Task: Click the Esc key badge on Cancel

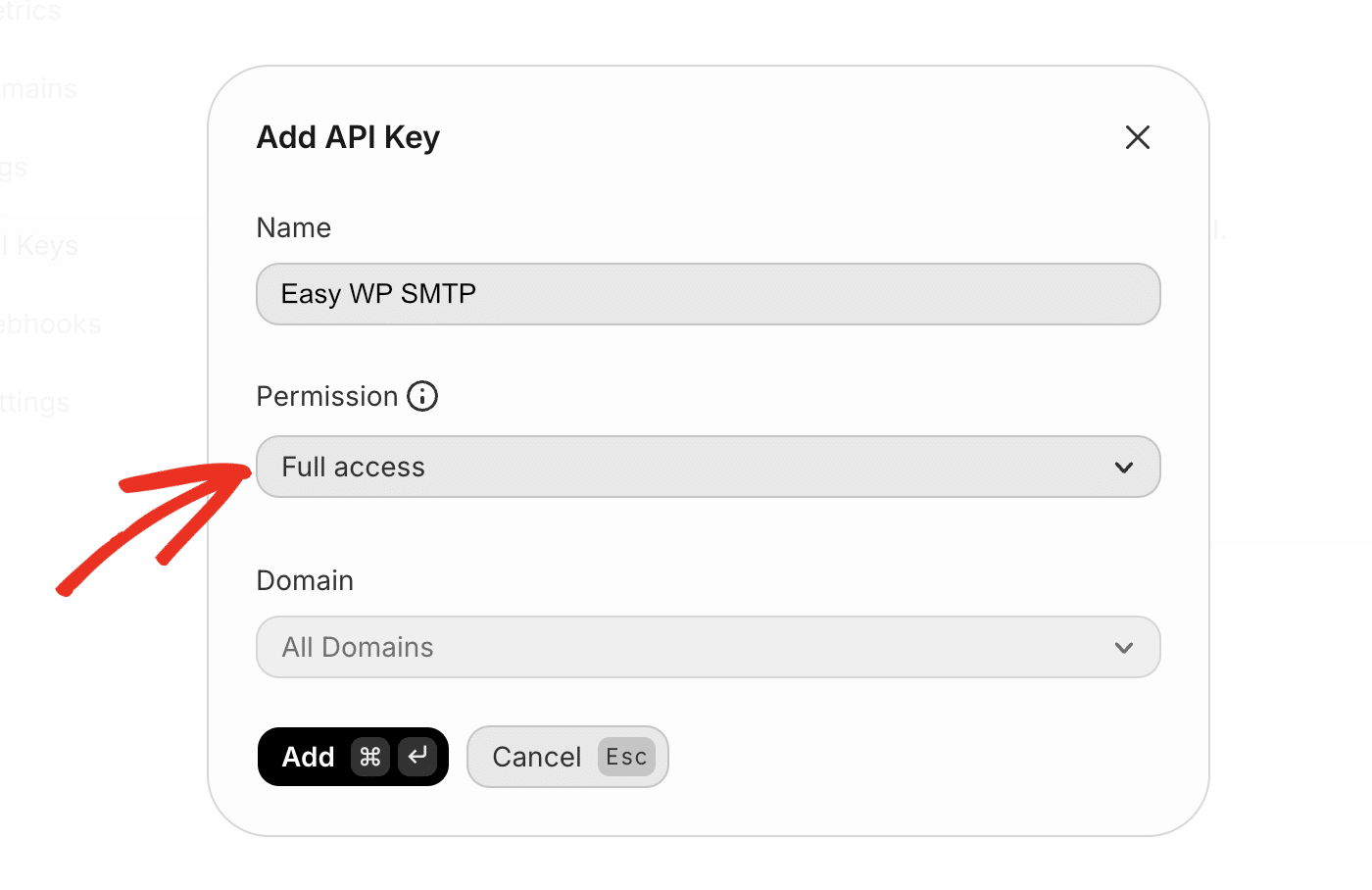Action: pos(626,756)
